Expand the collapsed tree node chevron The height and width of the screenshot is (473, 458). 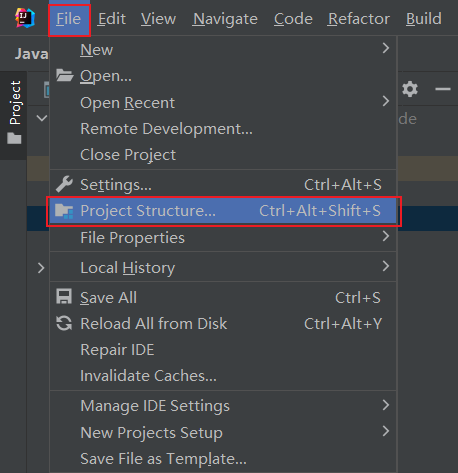tap(41, 268)
